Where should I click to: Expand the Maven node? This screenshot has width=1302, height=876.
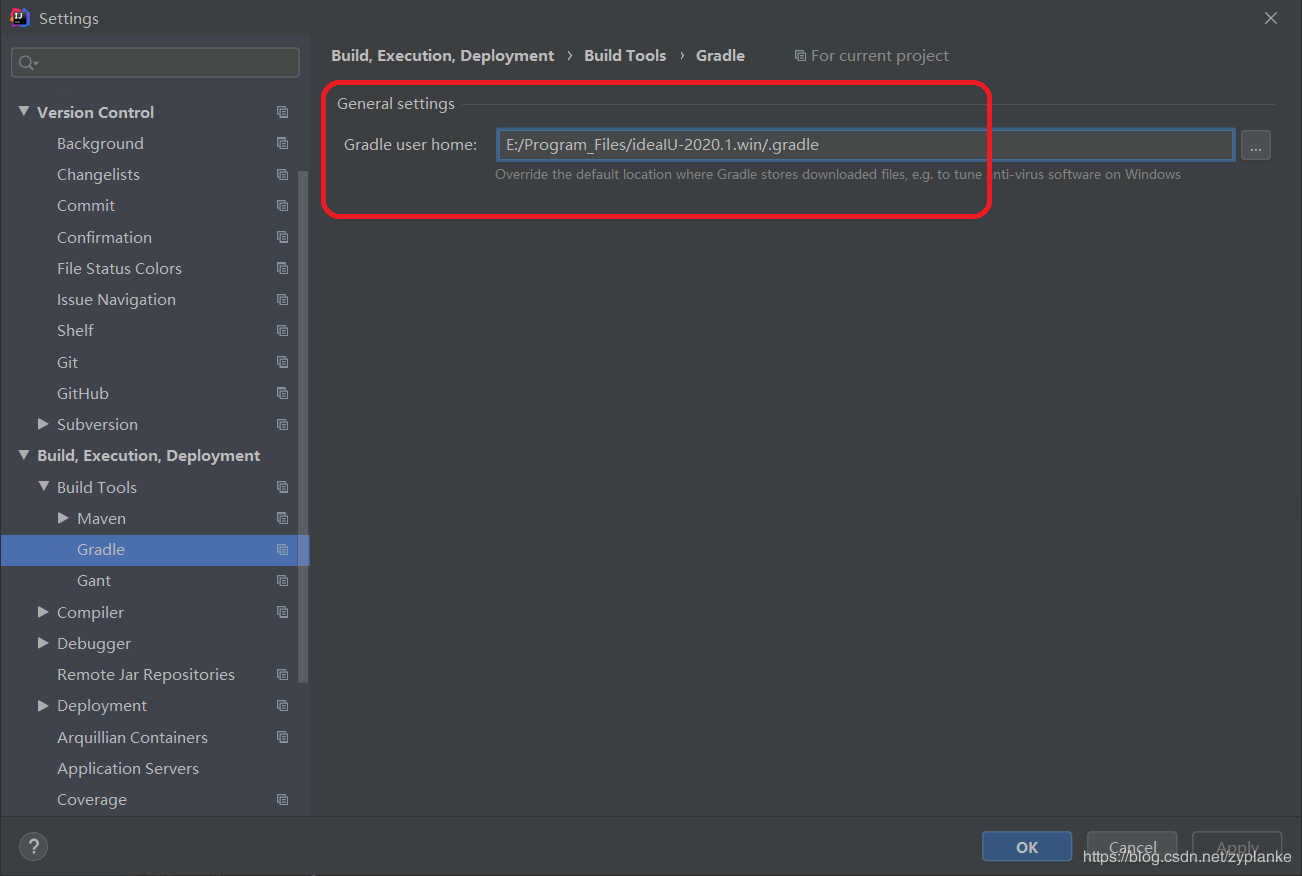tap(64, 518)
